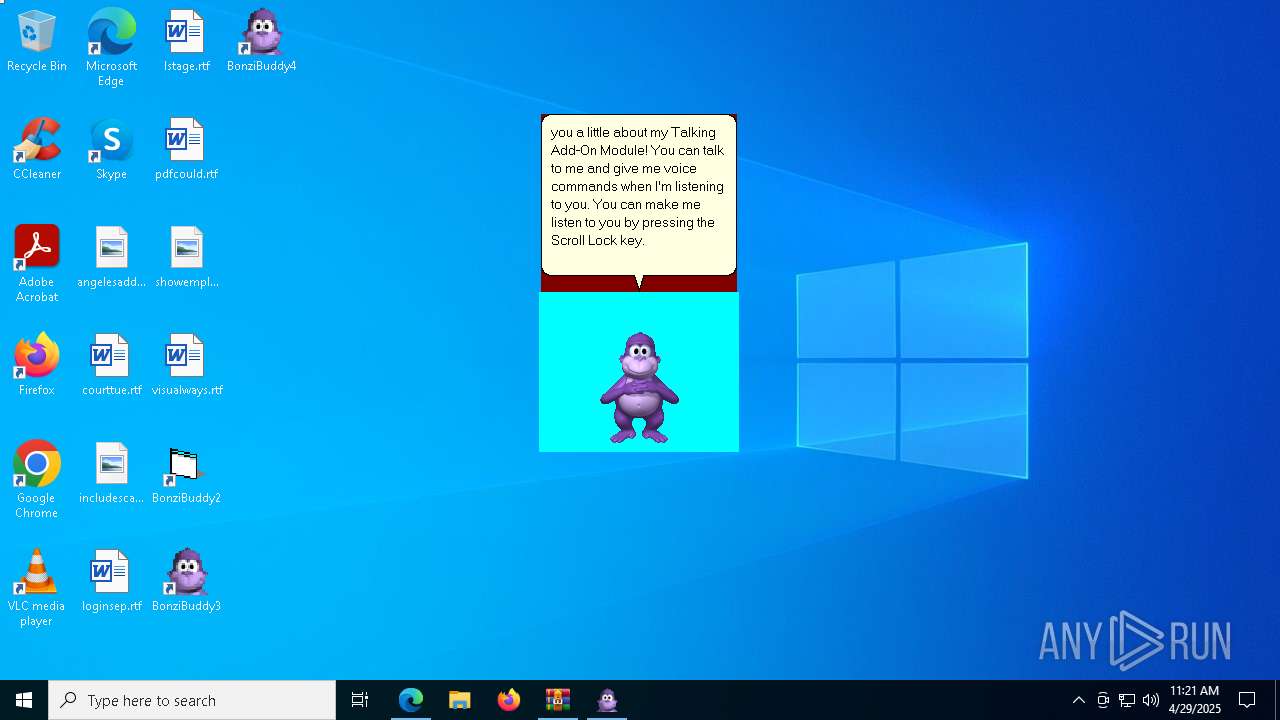The image size is (1280, 720).
Task: Click the Meet Now tray icon
Action: (x=1103, y=700)
